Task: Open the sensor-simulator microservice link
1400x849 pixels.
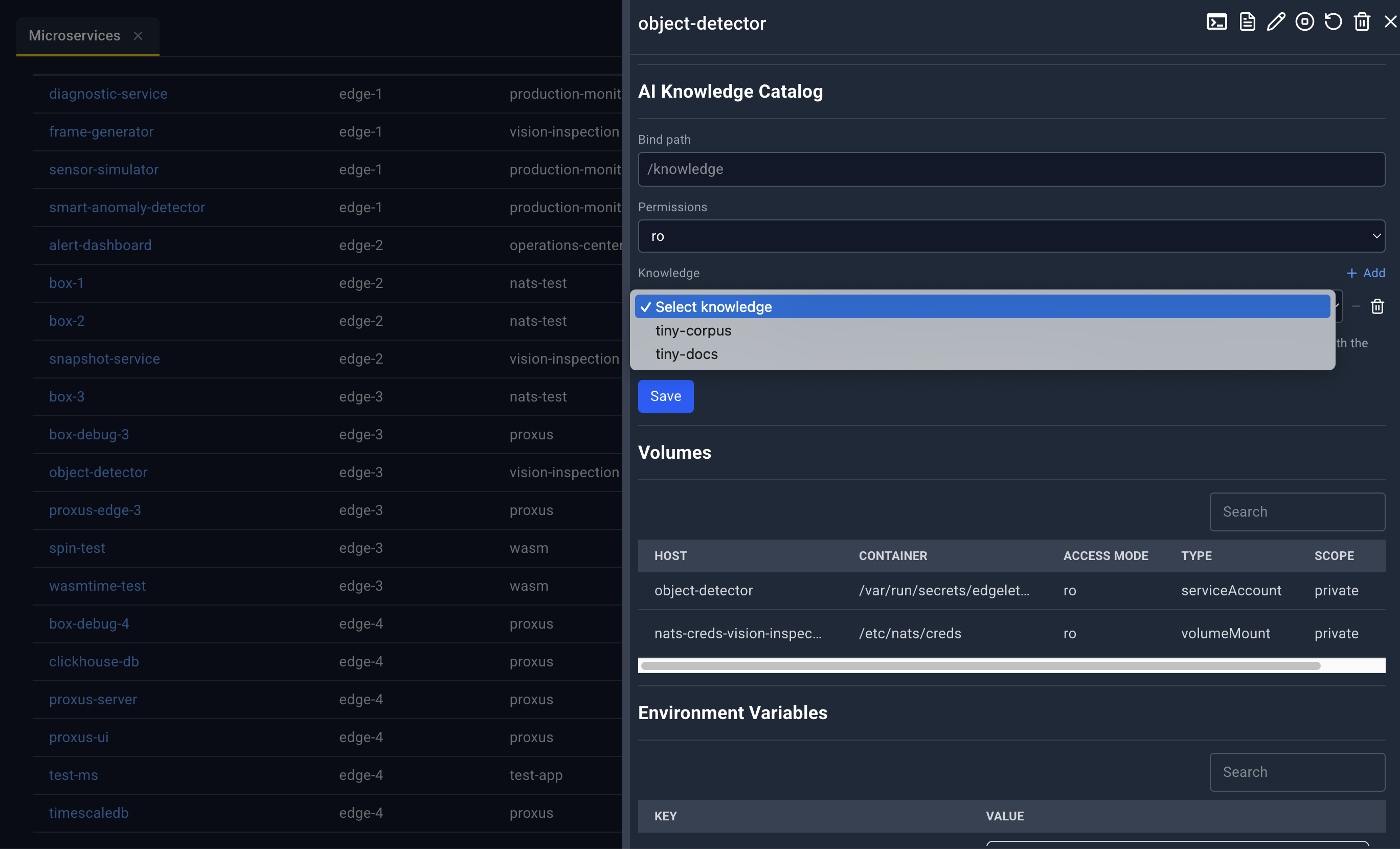Action: pyautogui.click(x=103, y=169)
